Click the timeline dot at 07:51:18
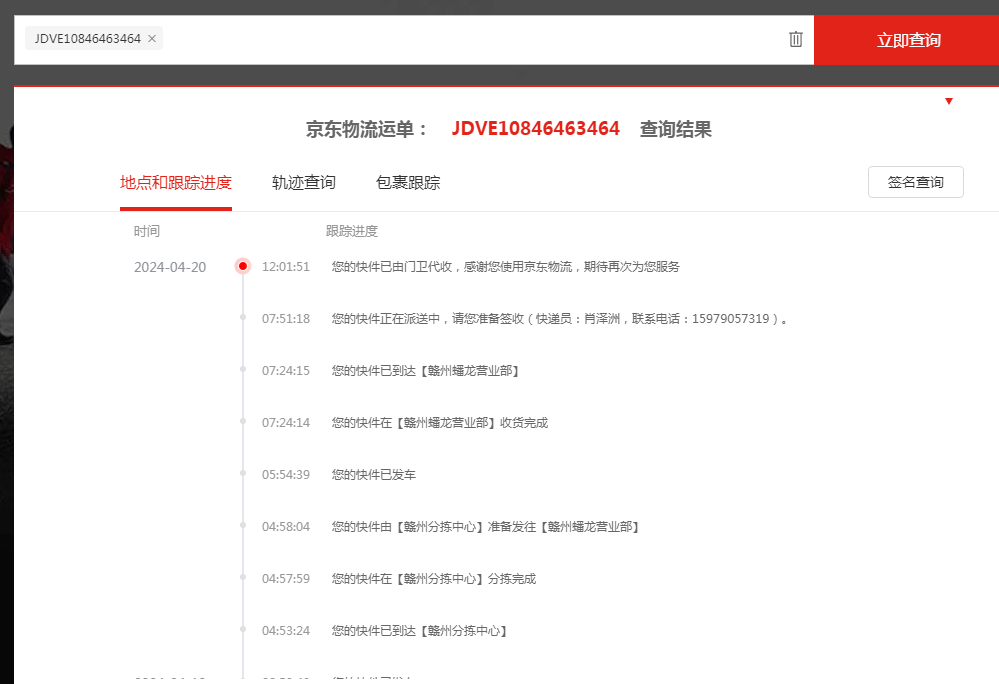 243,318
